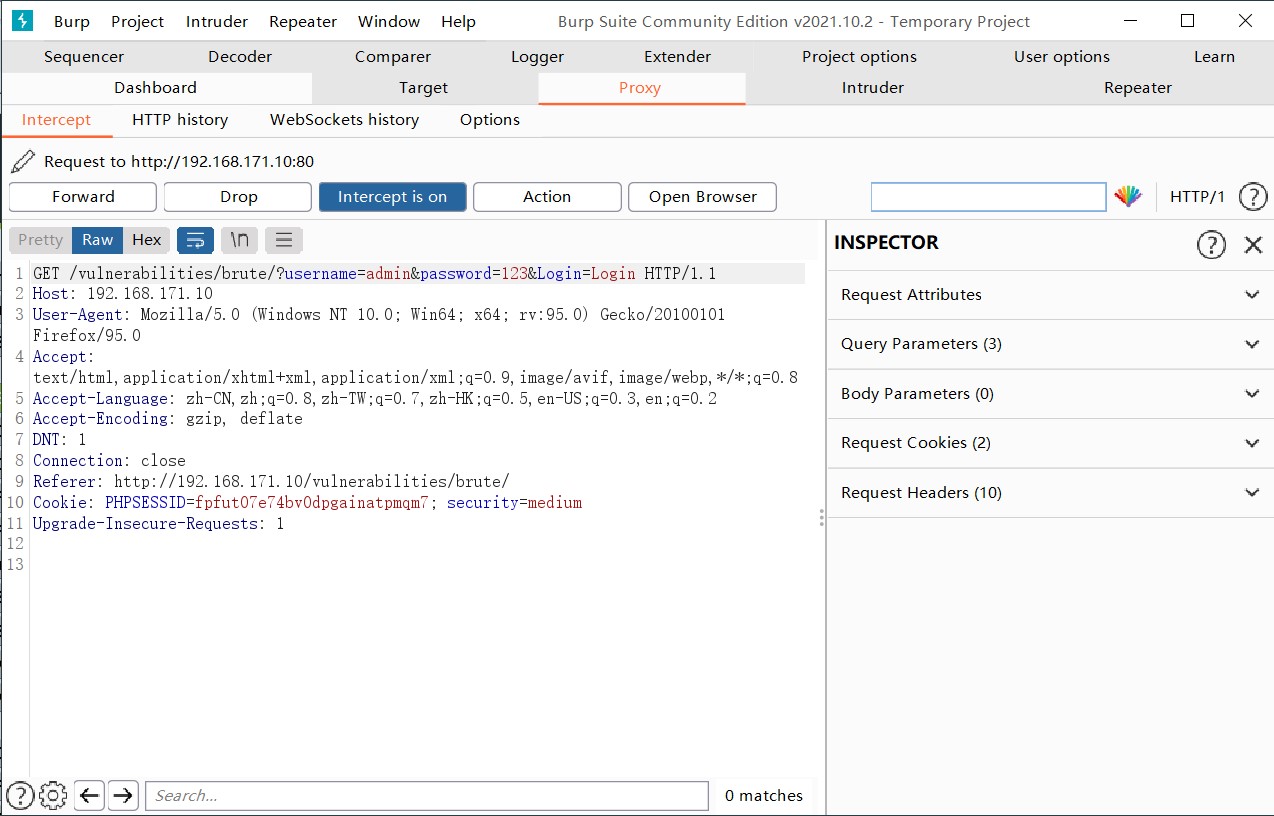Open the help icon next to HTTP/1
Image resolution: width=1274 pixels, height=816 pixels.
coord(1253,197)
